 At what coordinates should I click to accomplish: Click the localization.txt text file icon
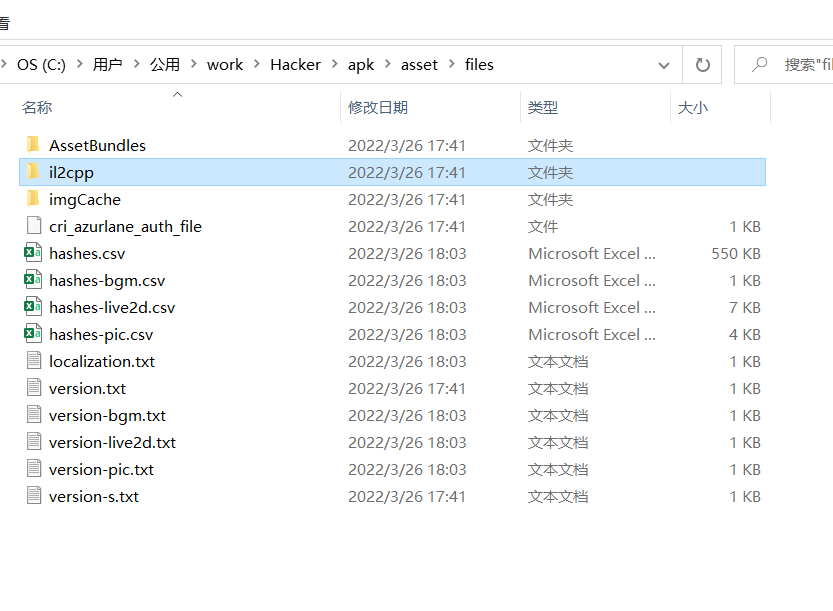[x=33, y=361]
